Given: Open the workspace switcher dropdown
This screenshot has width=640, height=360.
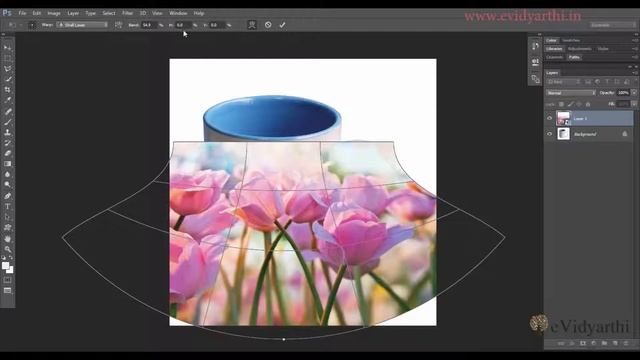Looking at the screenshot, I should [612, 25].
